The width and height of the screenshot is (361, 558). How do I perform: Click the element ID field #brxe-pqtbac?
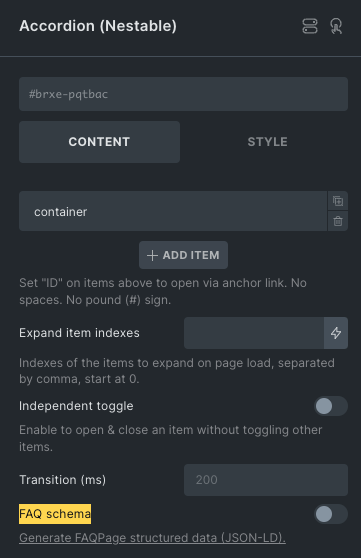(183, 94)
